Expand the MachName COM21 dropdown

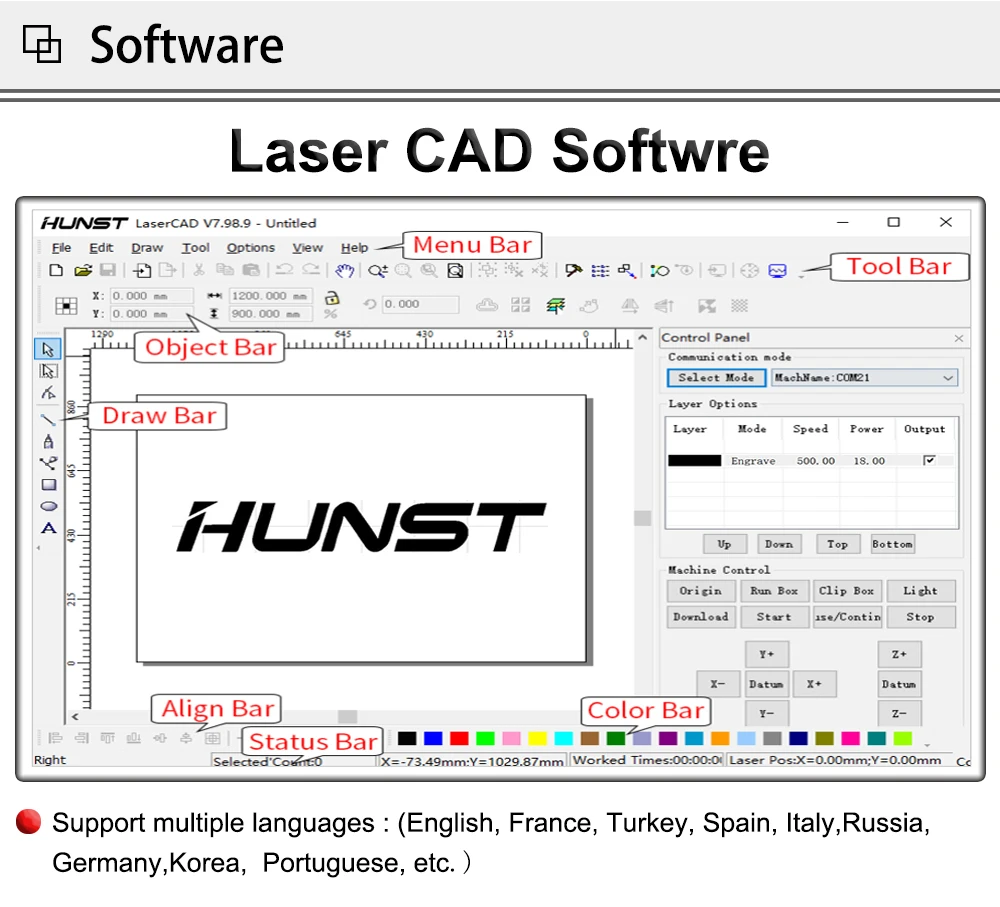pyautogui.click(x=948, y=378)
